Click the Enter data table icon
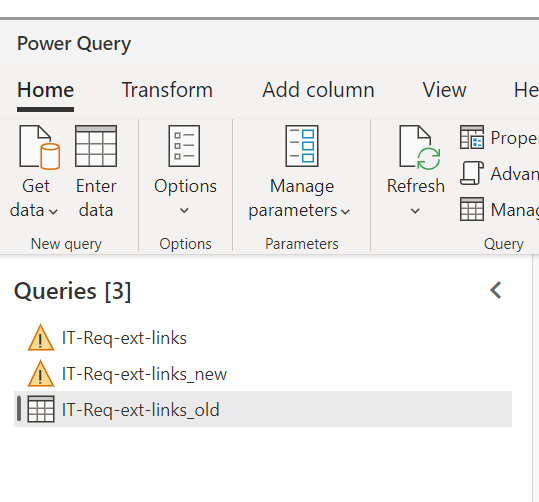The width and height of the screenshot is (539, 502). click(x=96, y=146)
